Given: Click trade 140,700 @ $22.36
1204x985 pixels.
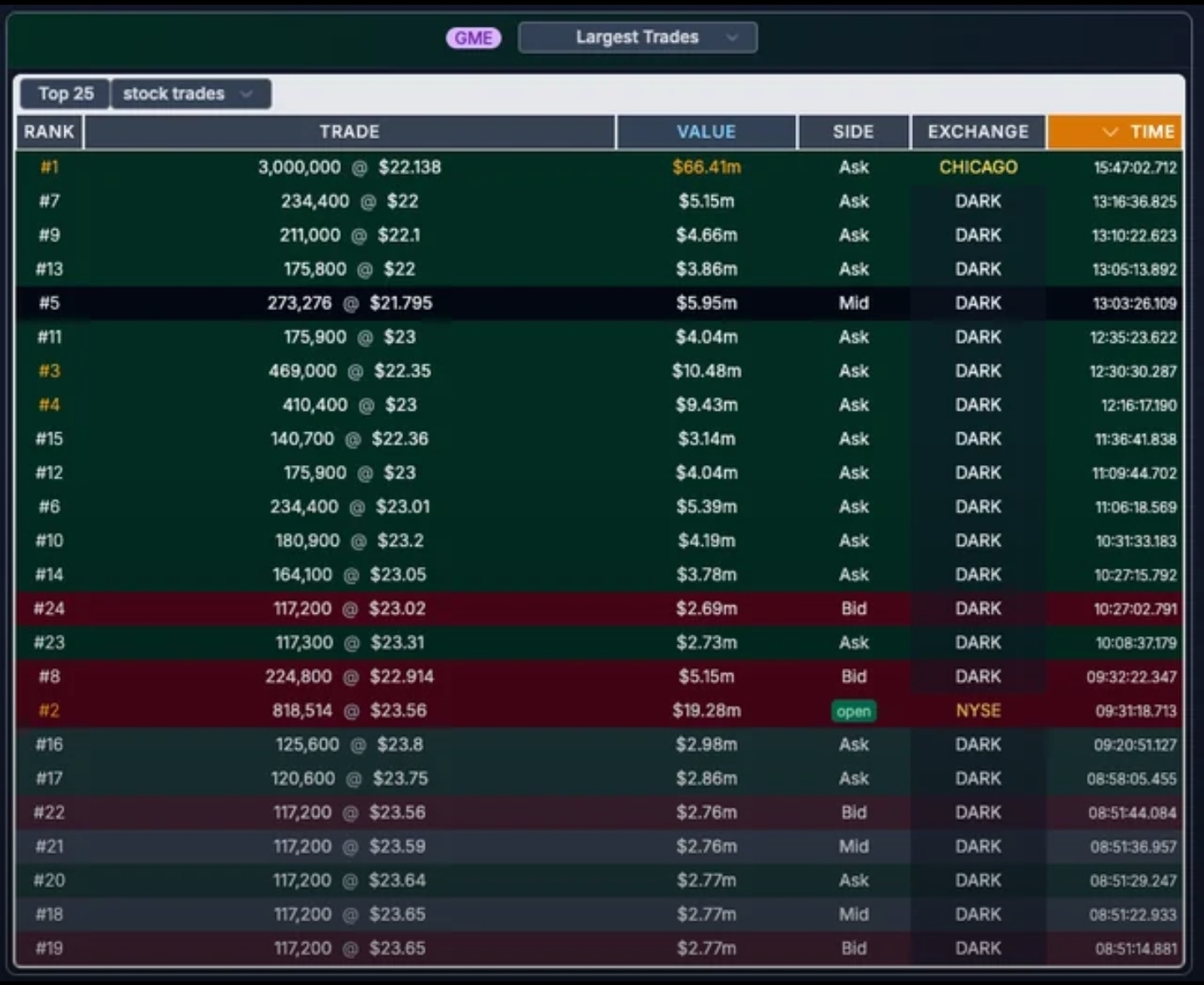Looking at the screenshot, I should (x=349, y=439).
